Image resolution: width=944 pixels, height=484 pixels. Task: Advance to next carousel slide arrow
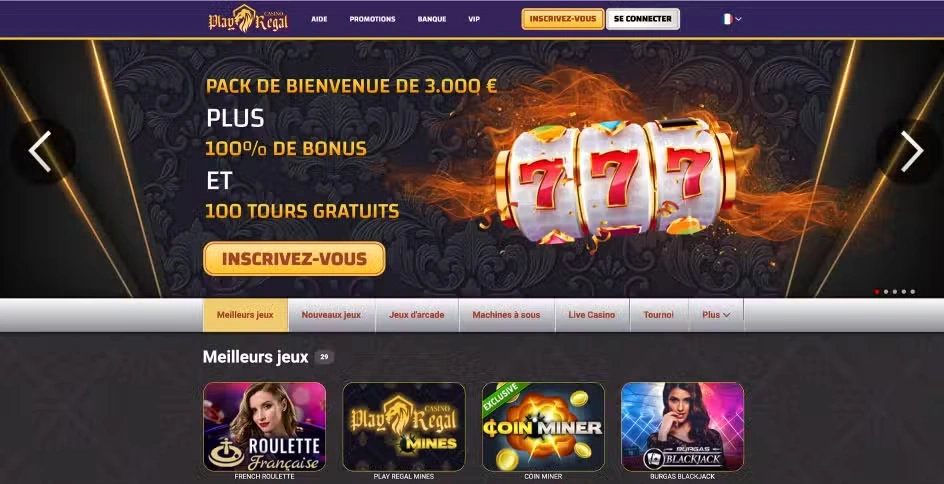click(911, 152)
